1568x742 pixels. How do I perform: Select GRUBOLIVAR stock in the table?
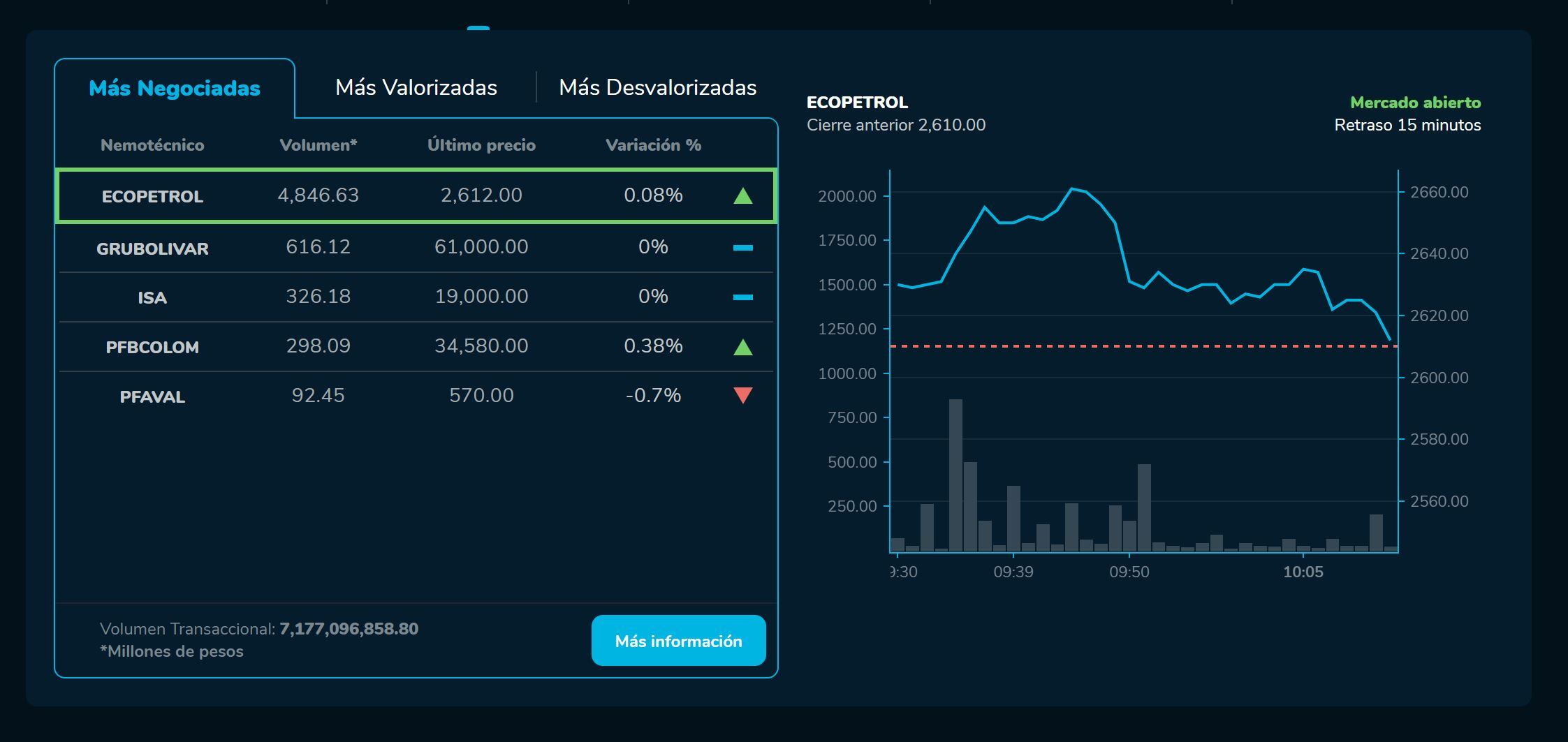152,249
